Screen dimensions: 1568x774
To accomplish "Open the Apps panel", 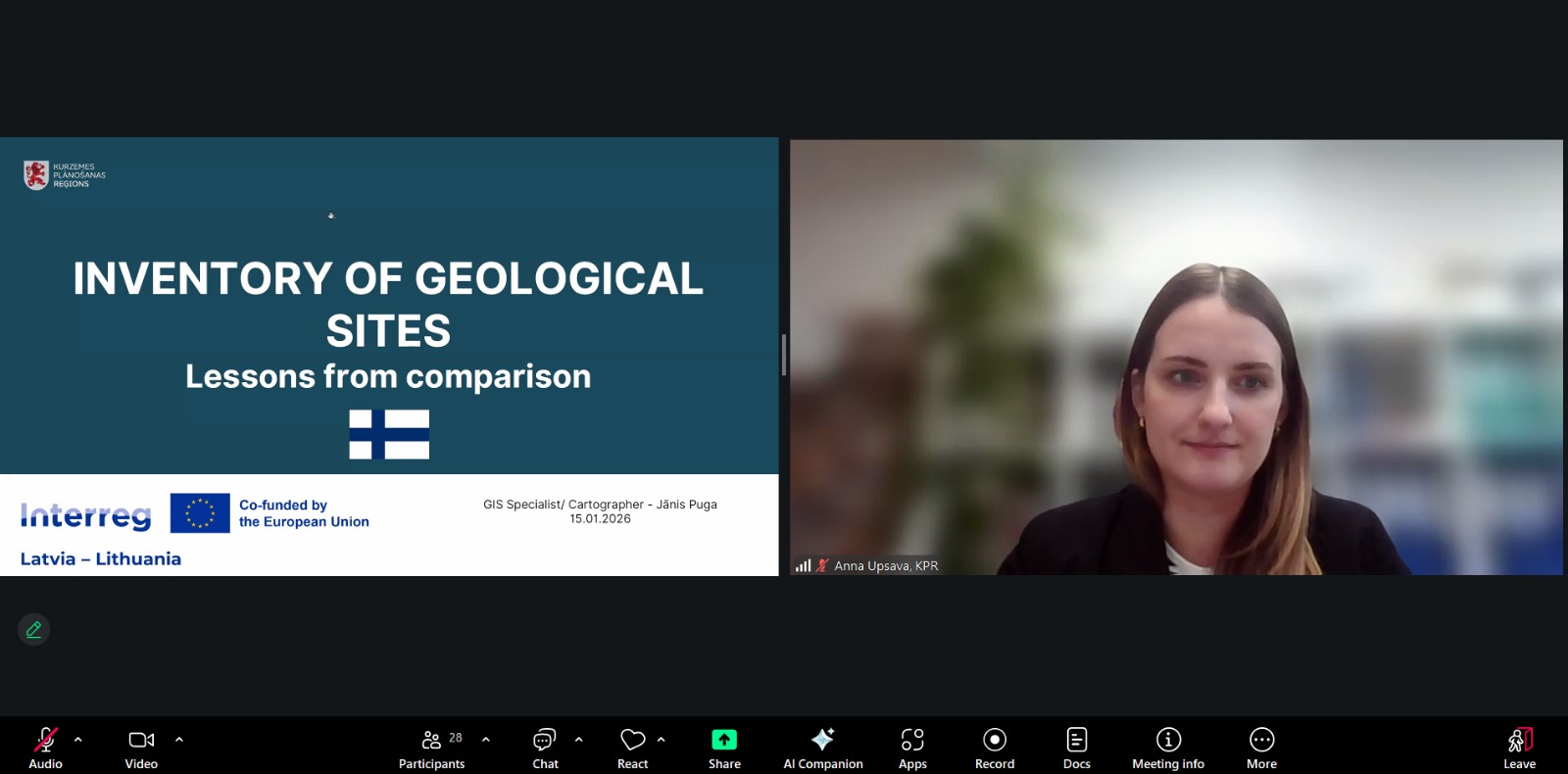I will click(912, 747).
